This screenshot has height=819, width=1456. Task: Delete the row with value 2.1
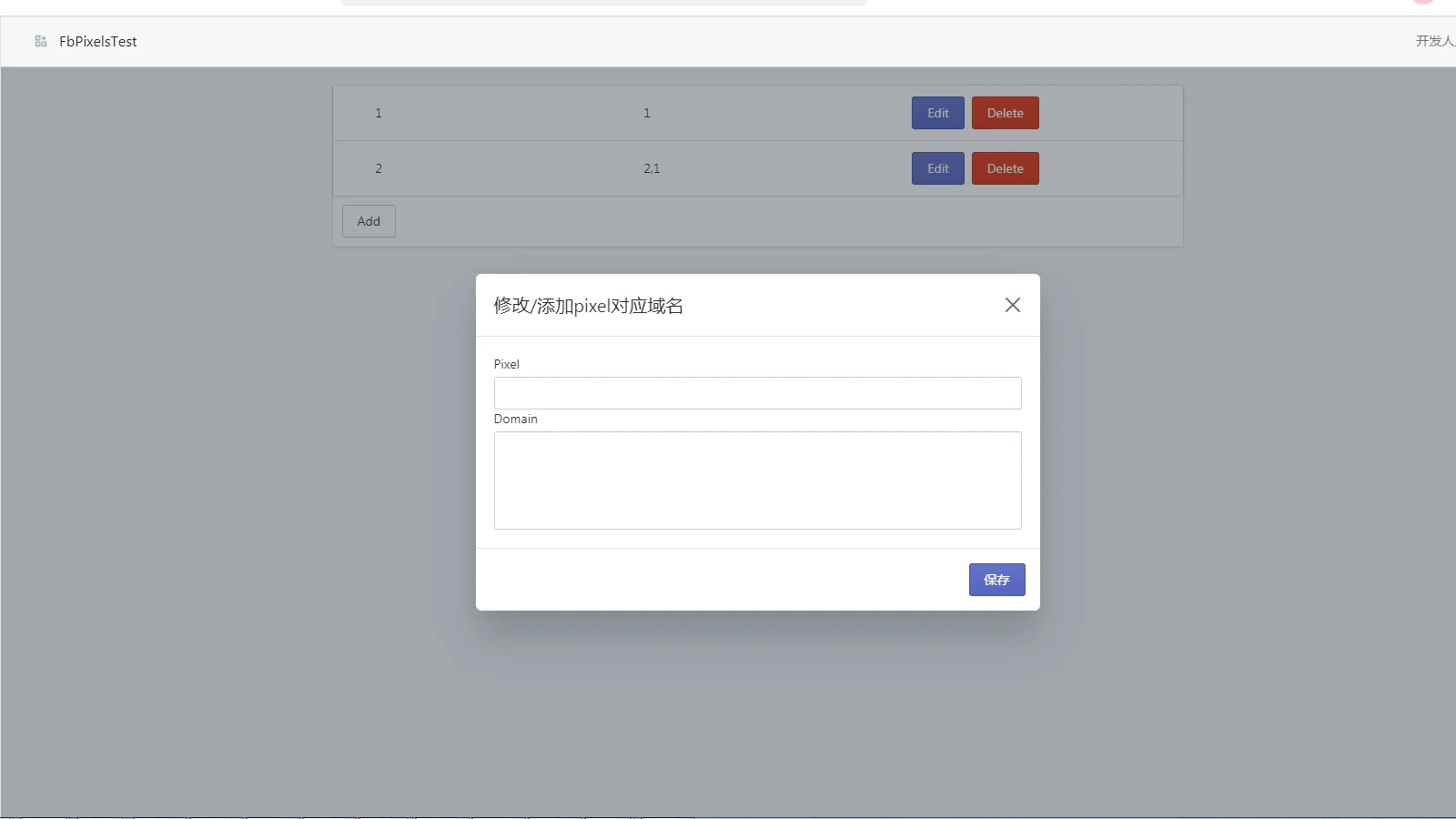[x=1005, y=168]
